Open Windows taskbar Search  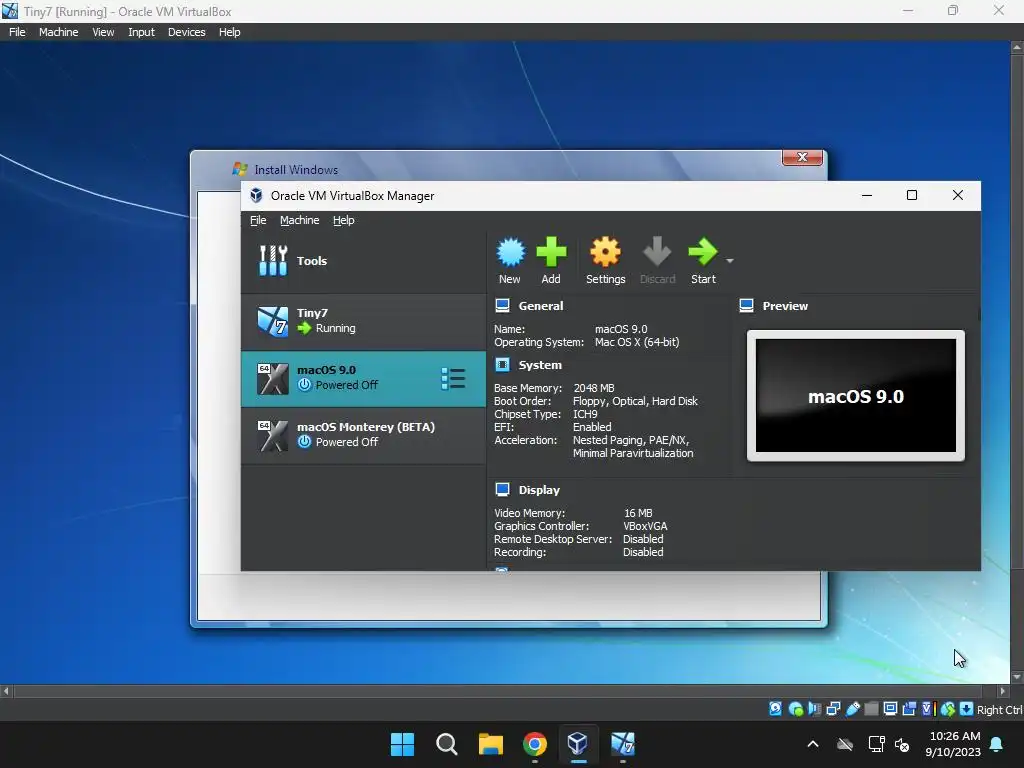[x=447, y=744]
